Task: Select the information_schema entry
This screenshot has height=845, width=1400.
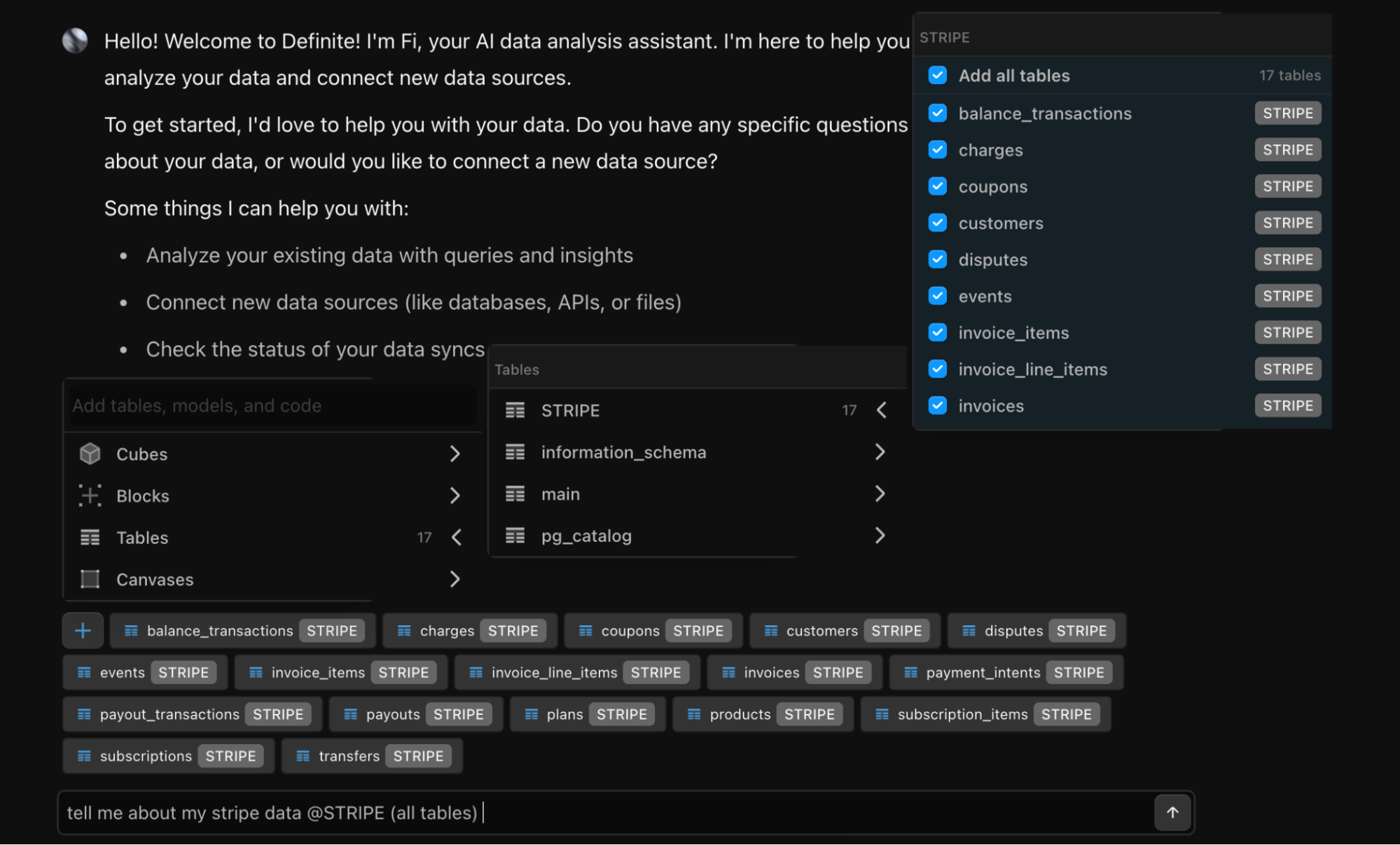Action: [698, 452]
